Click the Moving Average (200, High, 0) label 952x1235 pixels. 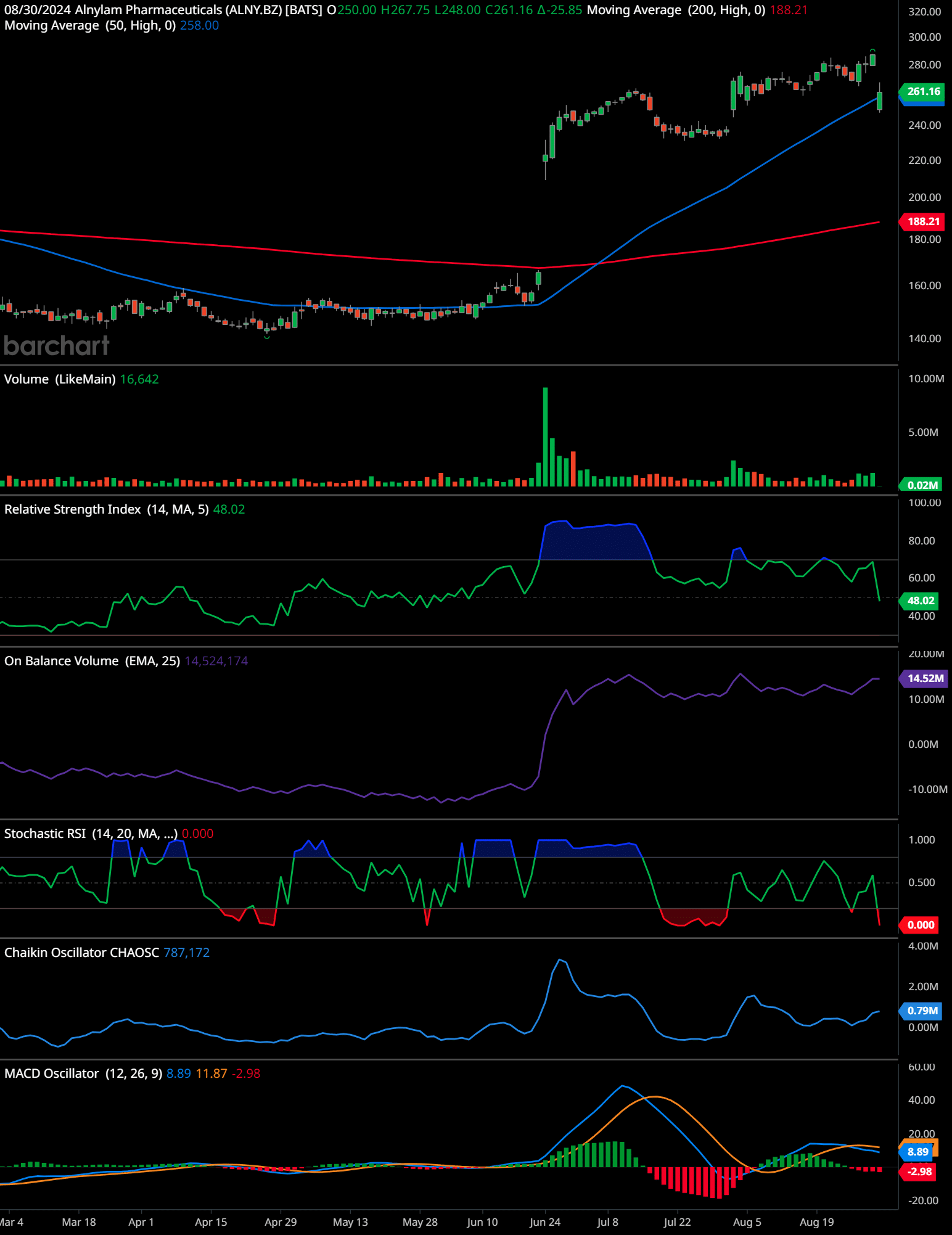(676, 10)
